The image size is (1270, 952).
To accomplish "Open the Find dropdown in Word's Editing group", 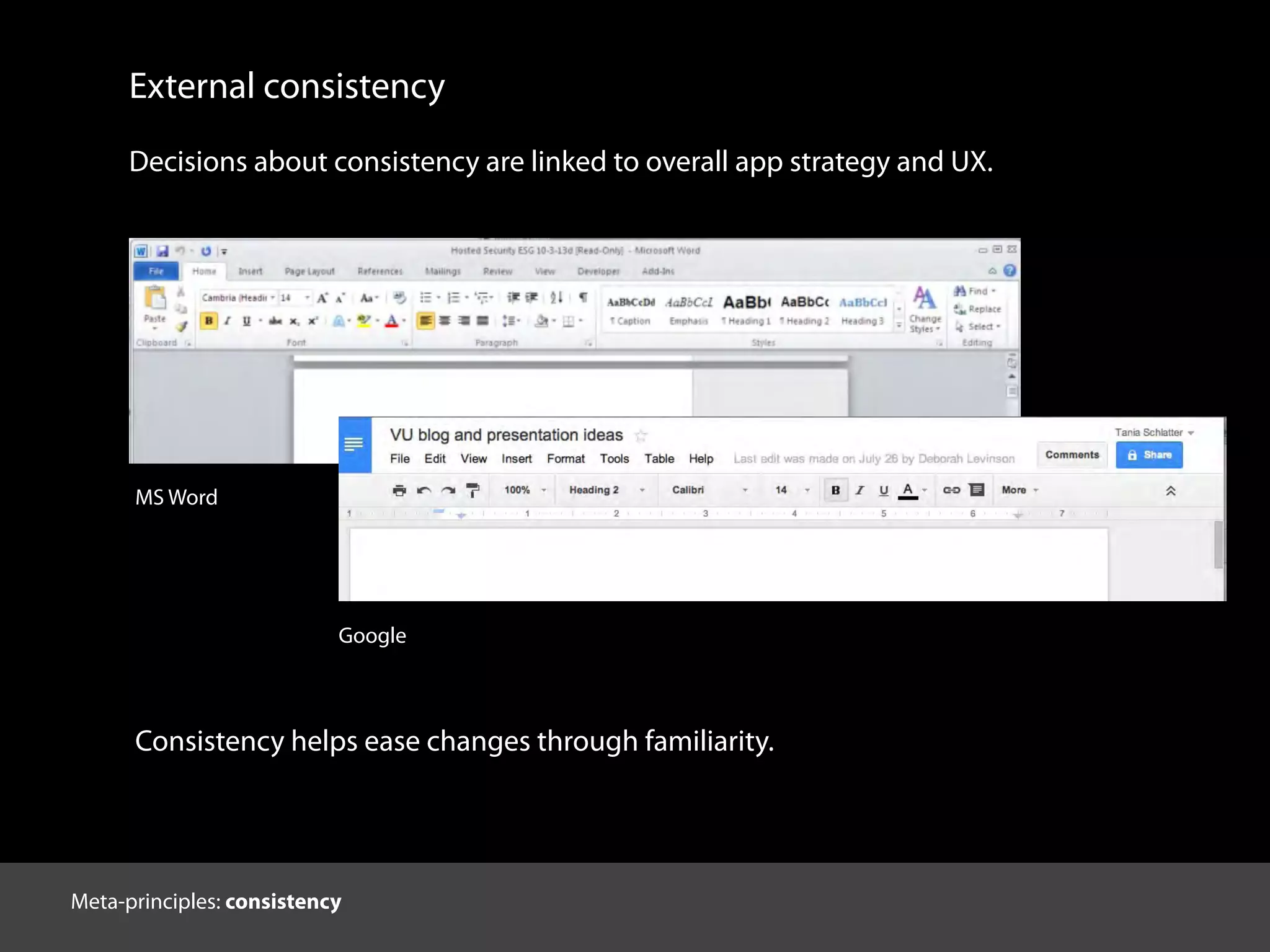I will [993, 291].
